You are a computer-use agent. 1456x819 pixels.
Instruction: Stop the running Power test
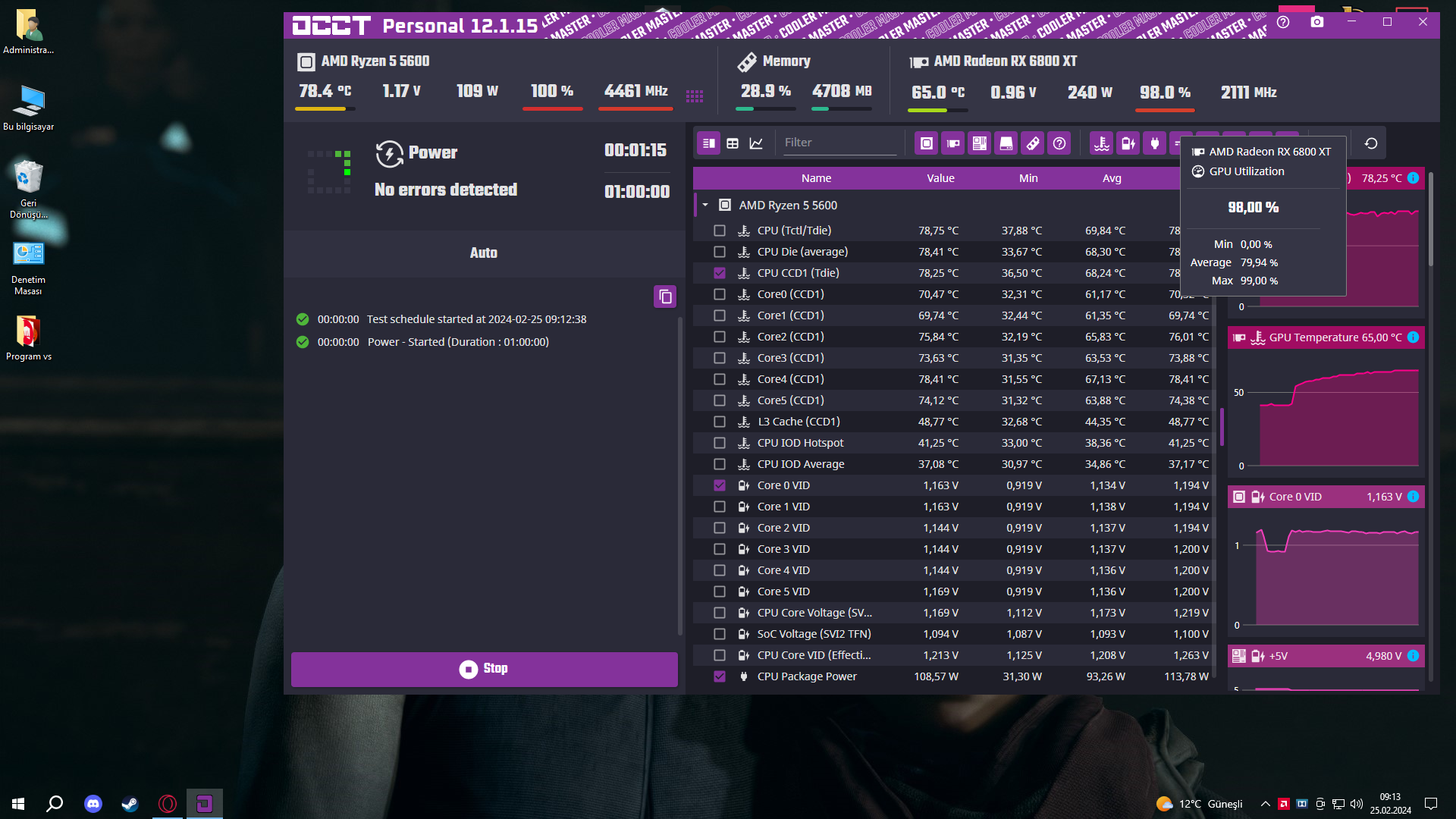click(x=484, y=669)
